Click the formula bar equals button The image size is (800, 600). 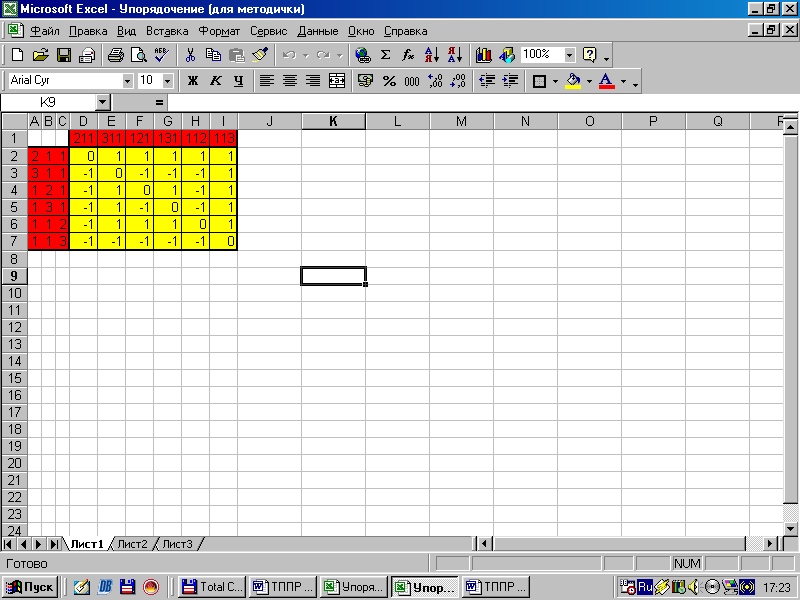point(159,103)
